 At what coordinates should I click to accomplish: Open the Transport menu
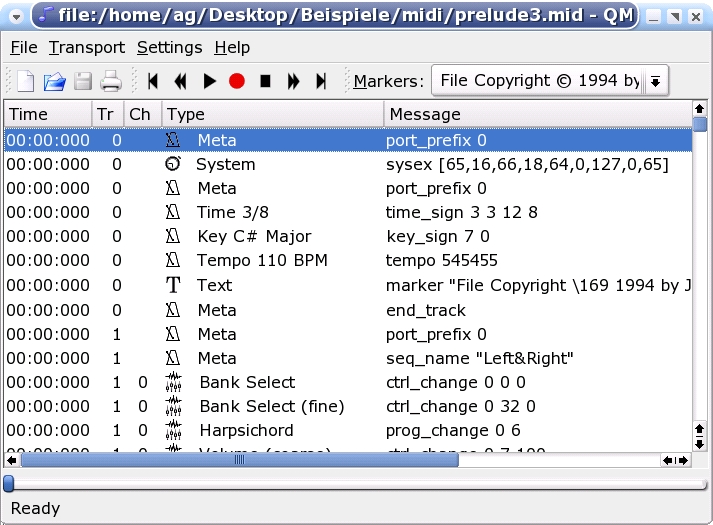click(87, 47)
